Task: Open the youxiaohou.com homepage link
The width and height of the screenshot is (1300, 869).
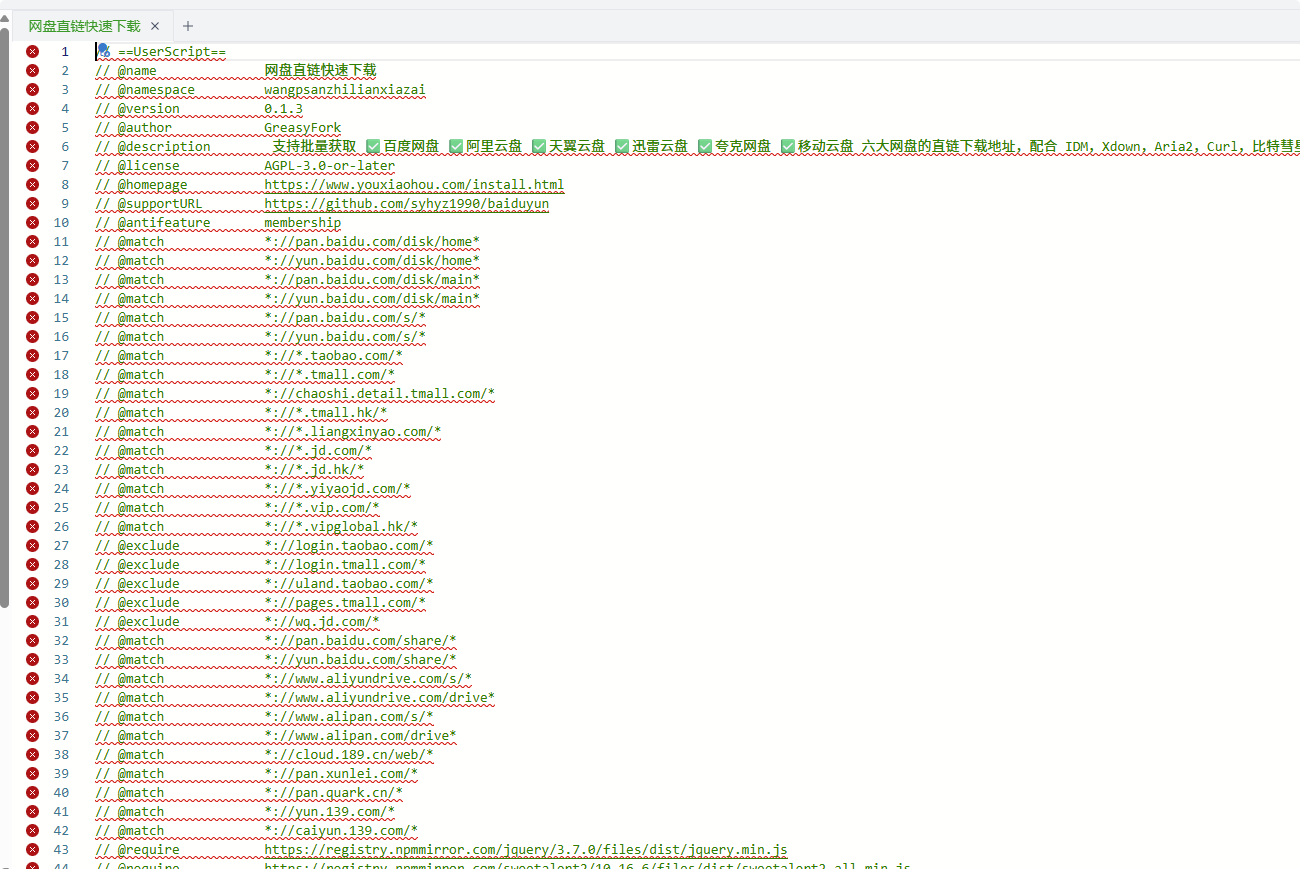Action: click(x=413, y=185)
